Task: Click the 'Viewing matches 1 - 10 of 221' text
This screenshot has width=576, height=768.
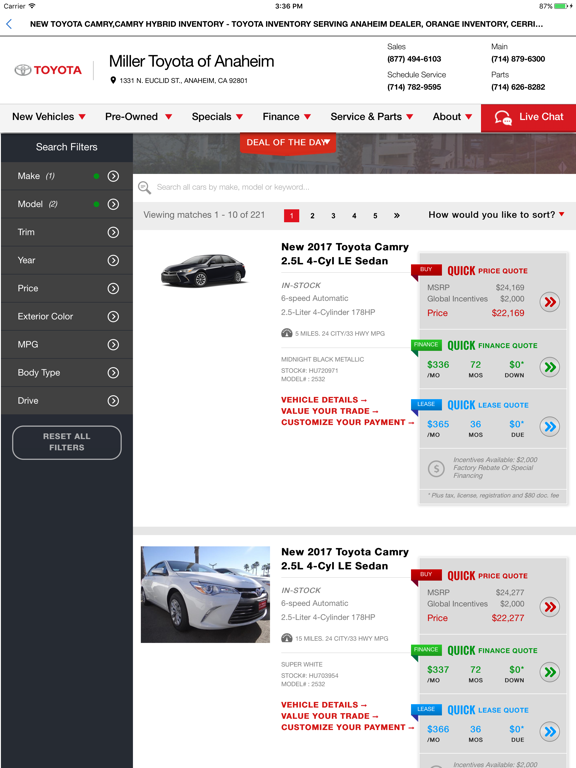Action: pos(204,215)
